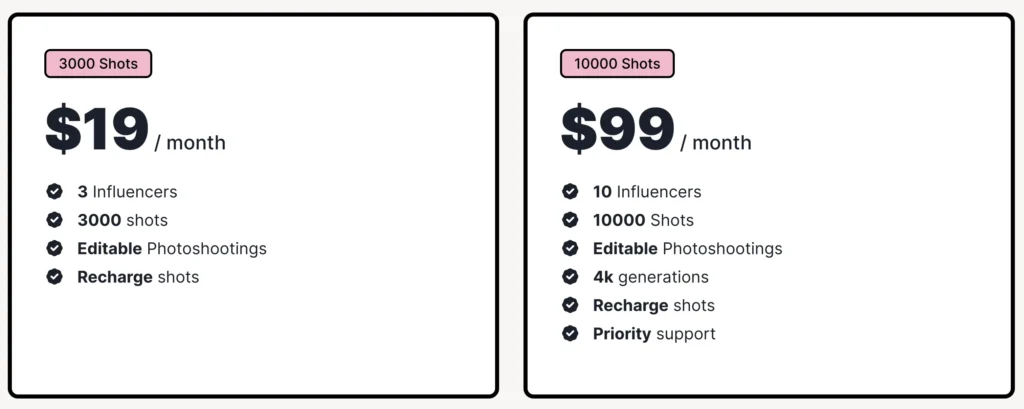Click checkmark icon beside 4k generations
The height and width of the screenshot is (409, 1024).
click(x=570, y=277)
